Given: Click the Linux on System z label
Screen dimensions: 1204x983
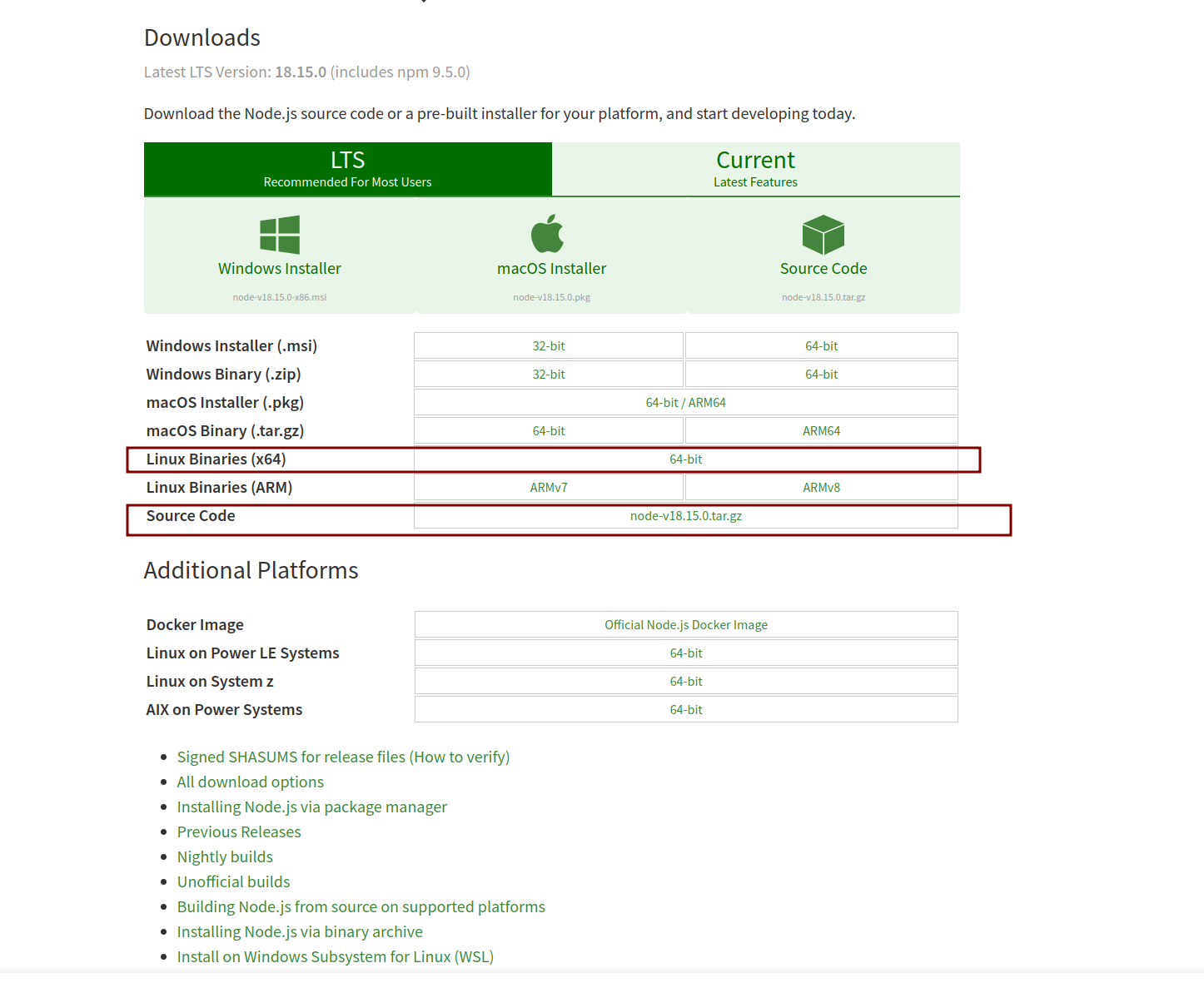Looking at the screenshot, I should click(210, 681).
